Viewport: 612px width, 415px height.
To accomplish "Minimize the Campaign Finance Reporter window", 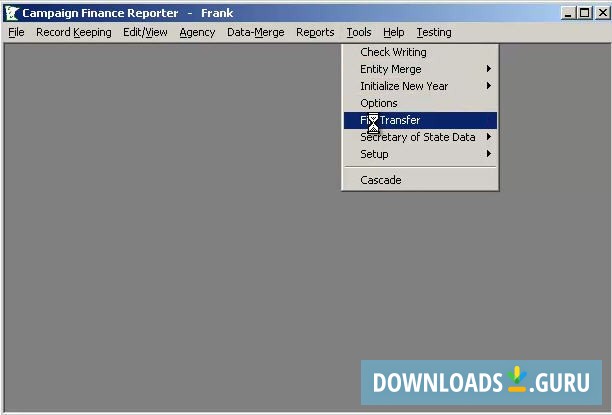I will [568, 13].
